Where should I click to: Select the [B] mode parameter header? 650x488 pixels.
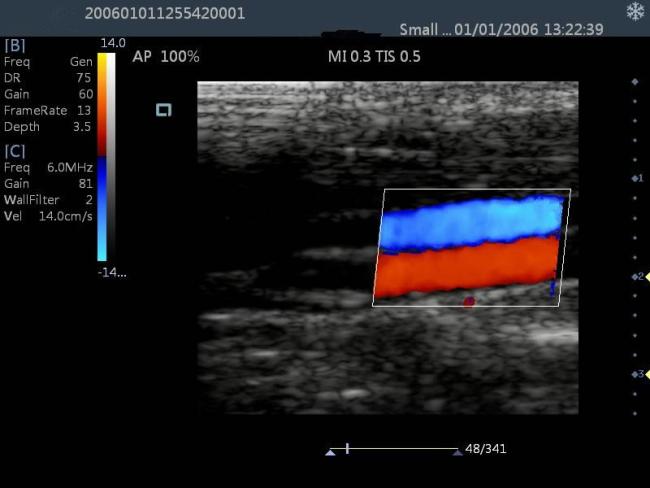(16, 46)
